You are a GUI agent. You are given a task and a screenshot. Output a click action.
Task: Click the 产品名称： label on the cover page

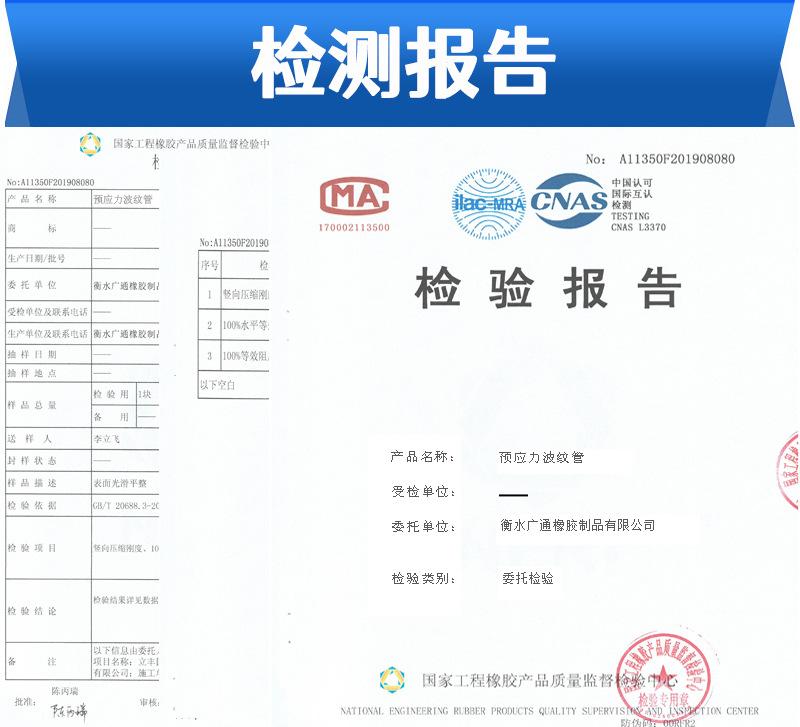(422, 457)
